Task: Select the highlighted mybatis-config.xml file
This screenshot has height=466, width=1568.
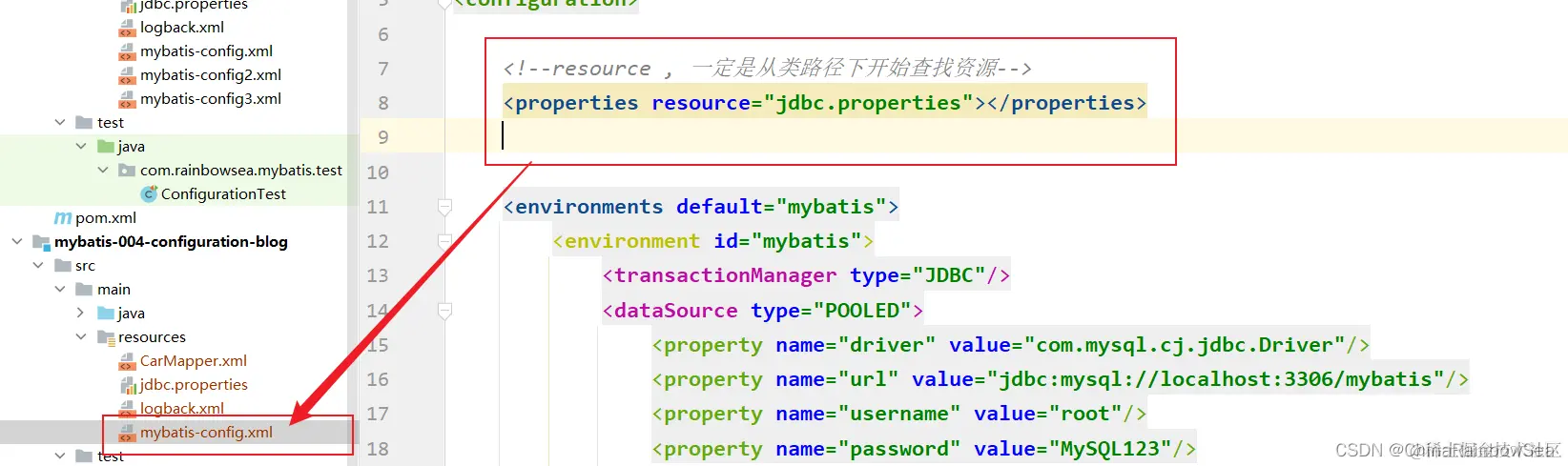Action: (206, 433)
